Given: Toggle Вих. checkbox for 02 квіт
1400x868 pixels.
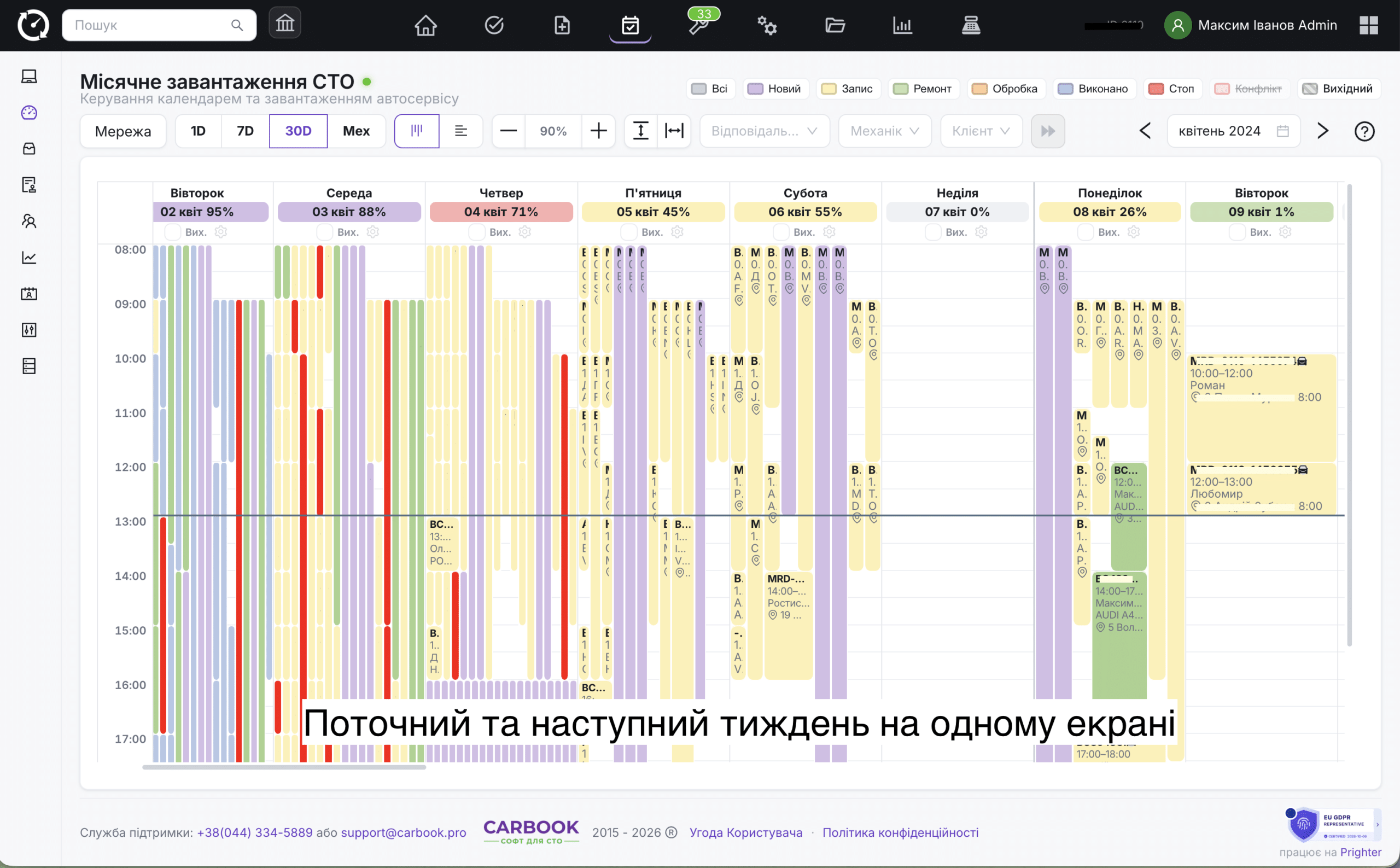Looking at the screenshot, I should pos(172,232).
